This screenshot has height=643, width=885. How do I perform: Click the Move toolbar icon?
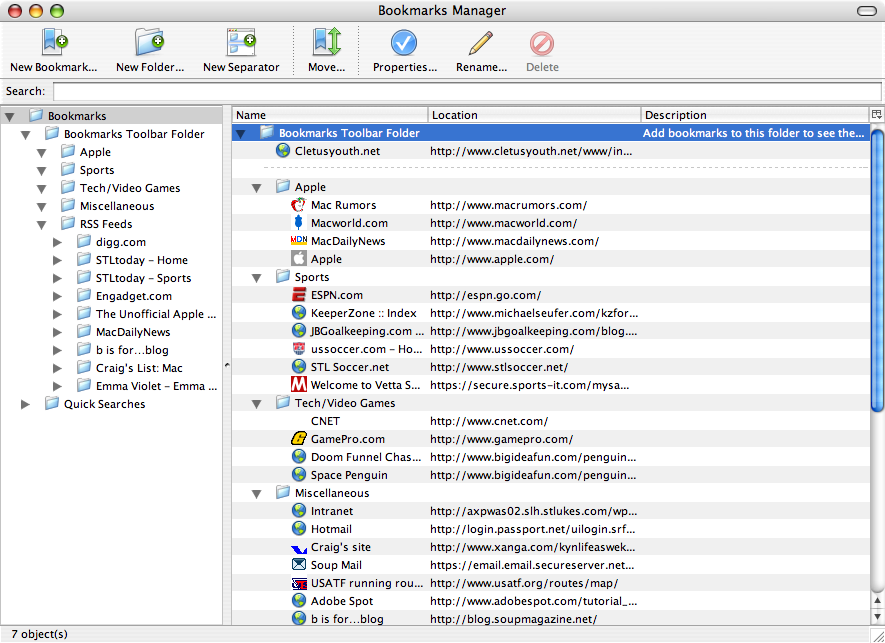[327, 42]
